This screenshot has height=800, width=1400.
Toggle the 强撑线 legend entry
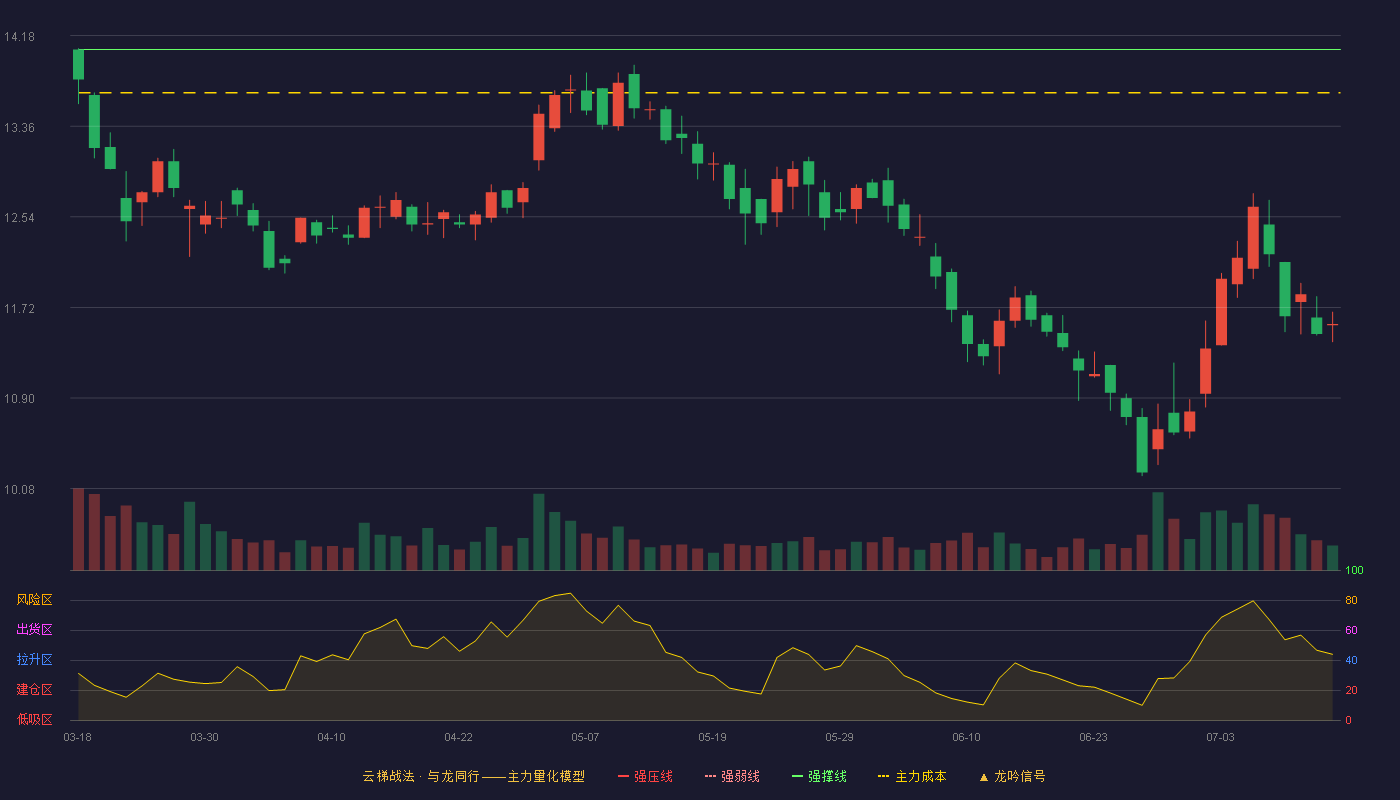click(x=819, y=776)
